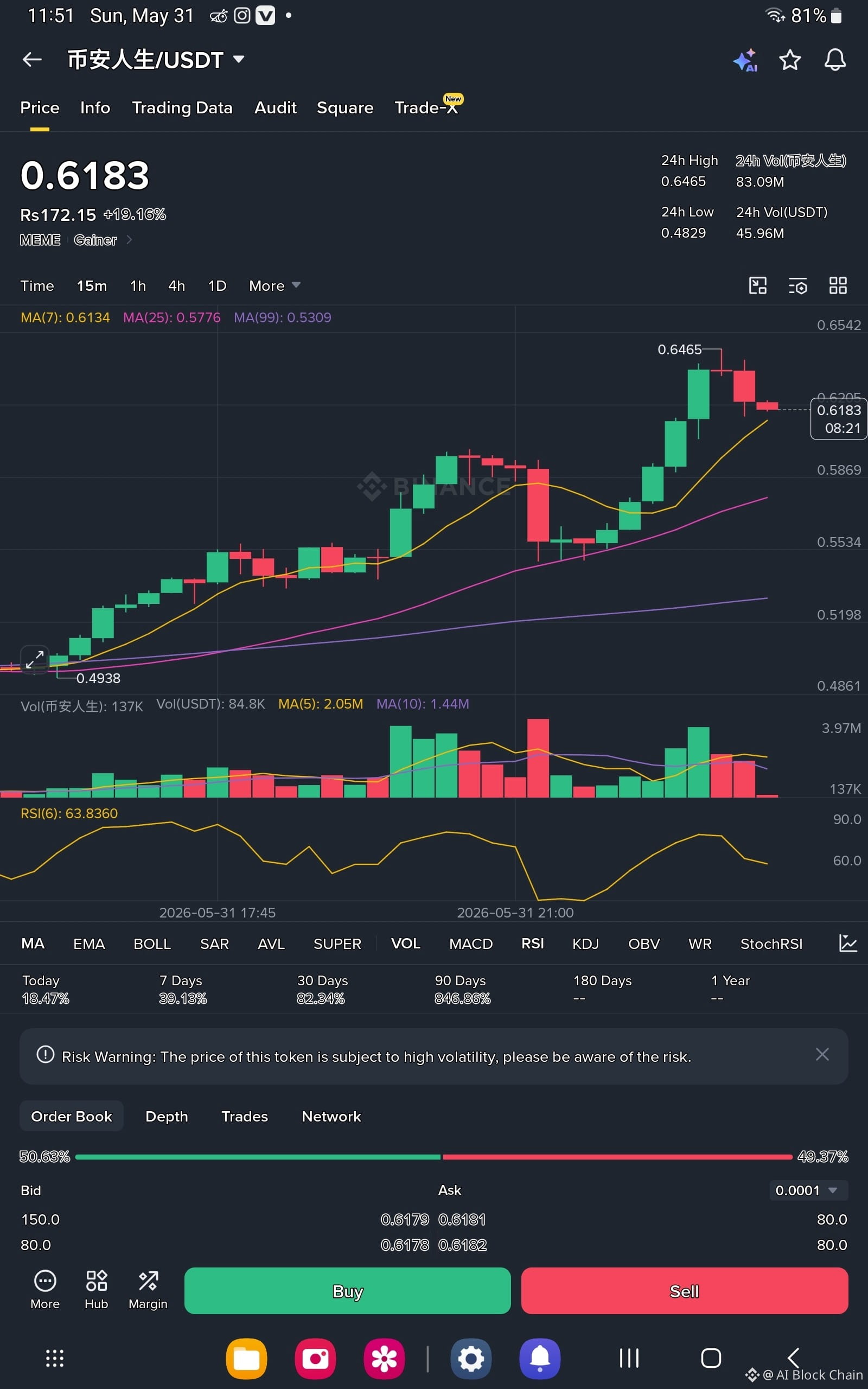Open trading pair dropdown arrow
The width and height of the screenshot is (868, 1389).
239,59
